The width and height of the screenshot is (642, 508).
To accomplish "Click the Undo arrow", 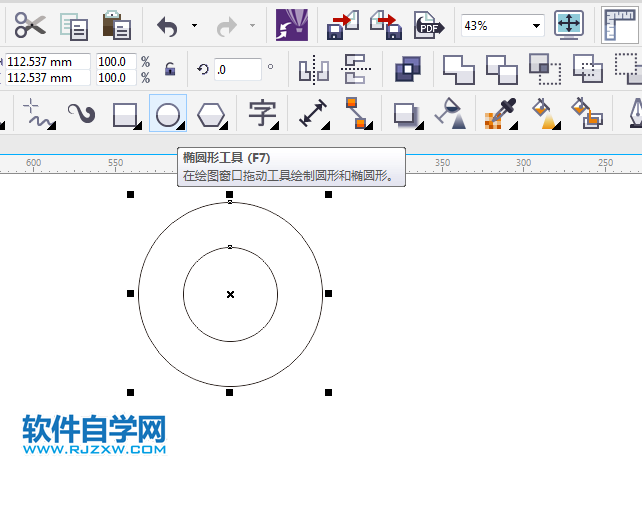I will coord(167,27).
